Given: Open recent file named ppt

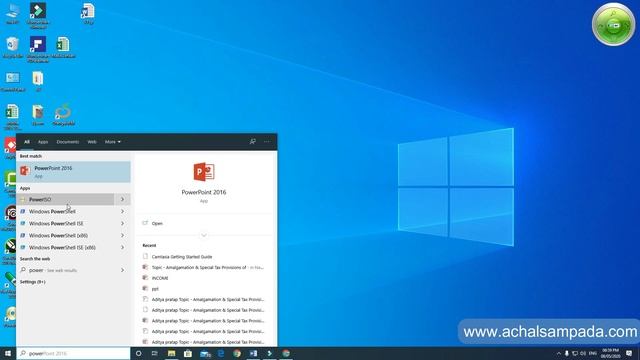Looking at the screenshot, I should pos(155,289).
